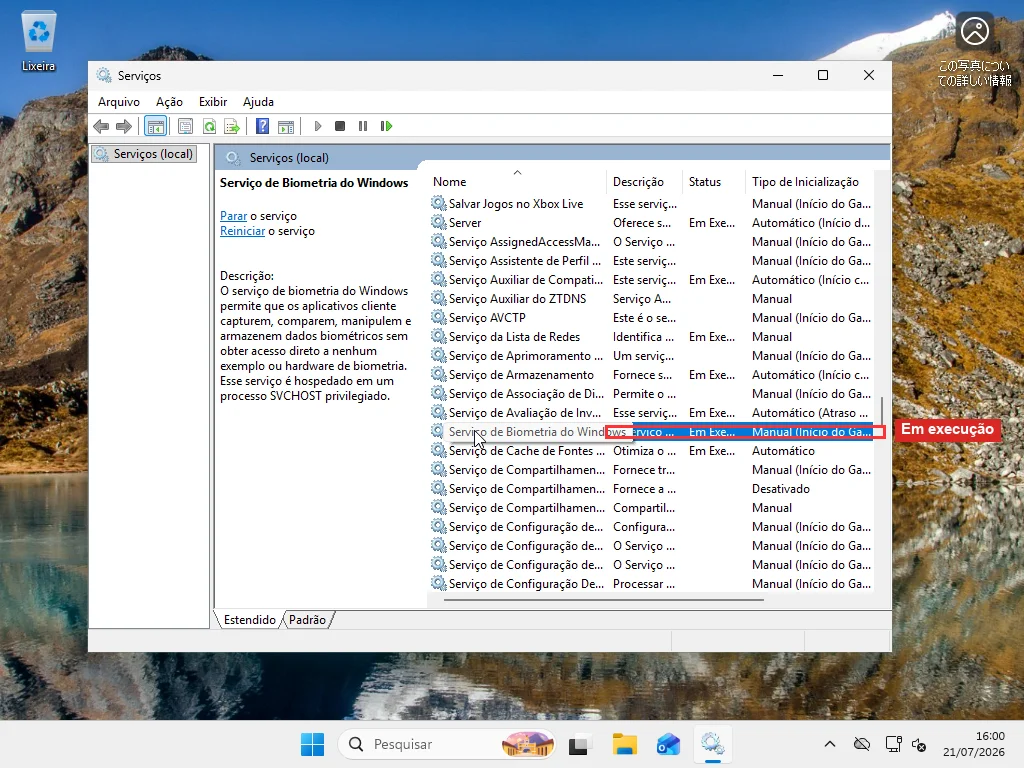
Task: Open the clock showing 16:00
Action: [x=974, y=744]
